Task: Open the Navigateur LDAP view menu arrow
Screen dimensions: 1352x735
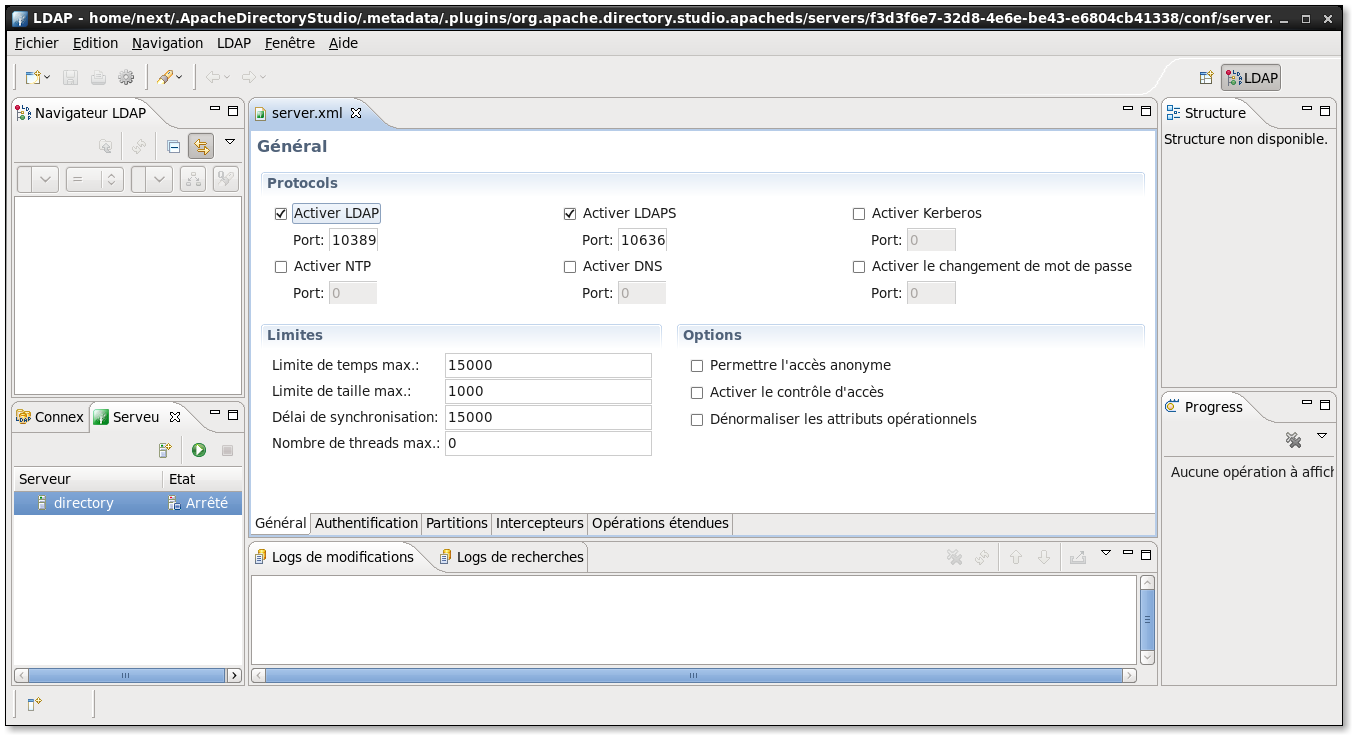Action: (230, 142)
